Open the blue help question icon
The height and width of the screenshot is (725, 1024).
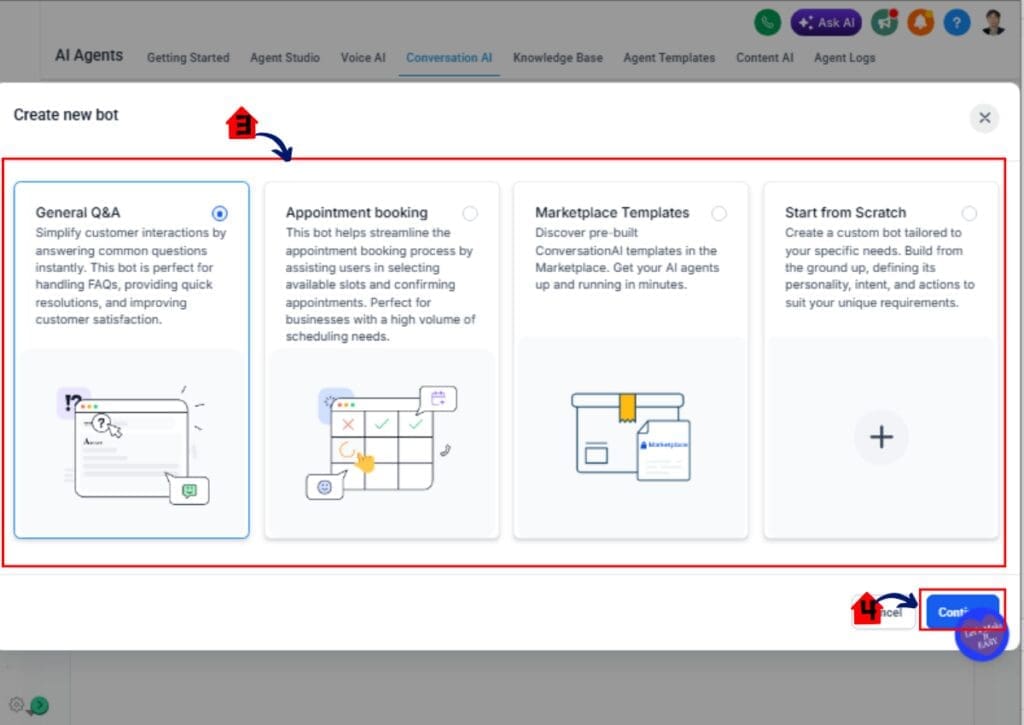(x=957, y=23)
